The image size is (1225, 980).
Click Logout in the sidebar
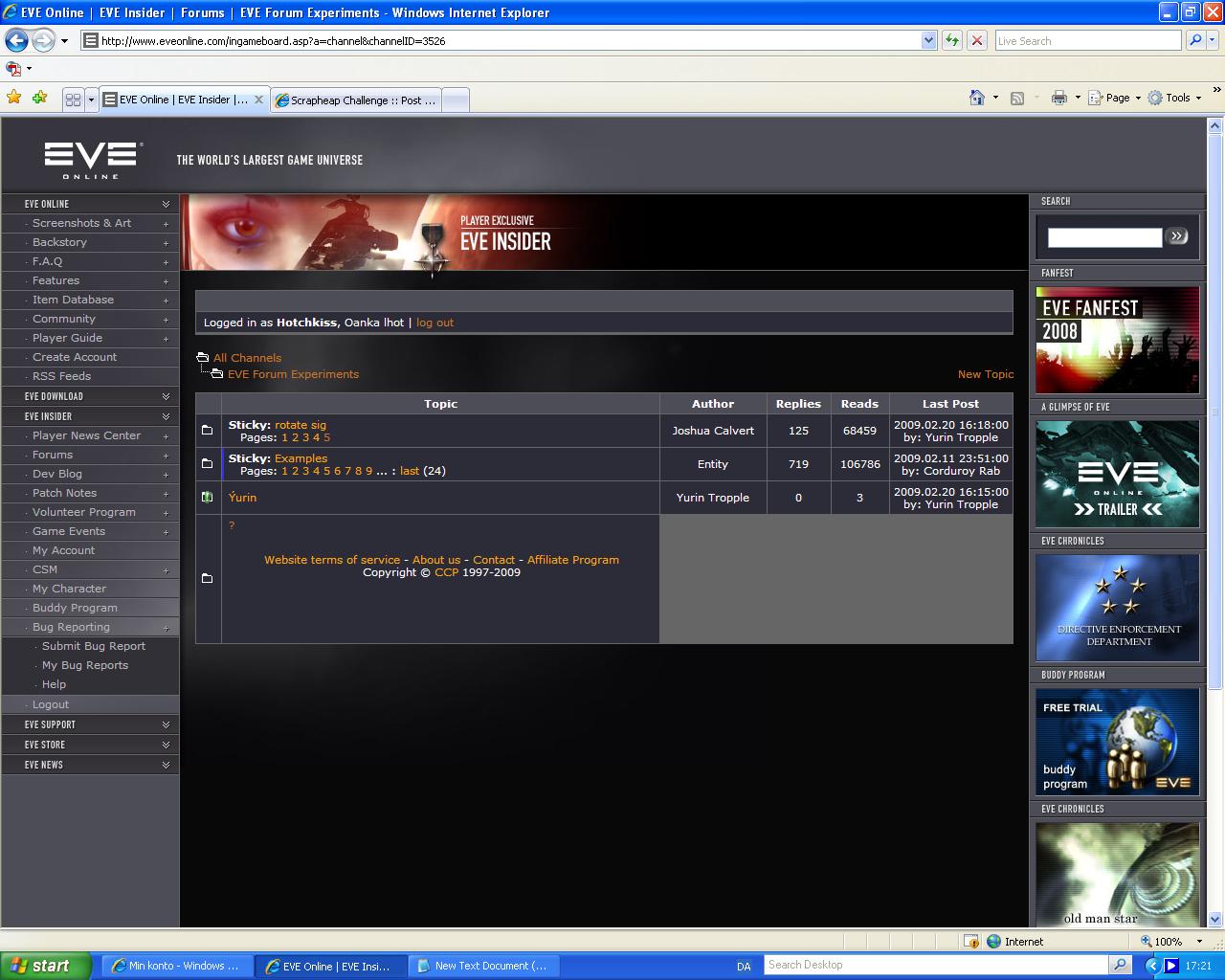click(x=51, y=704)
